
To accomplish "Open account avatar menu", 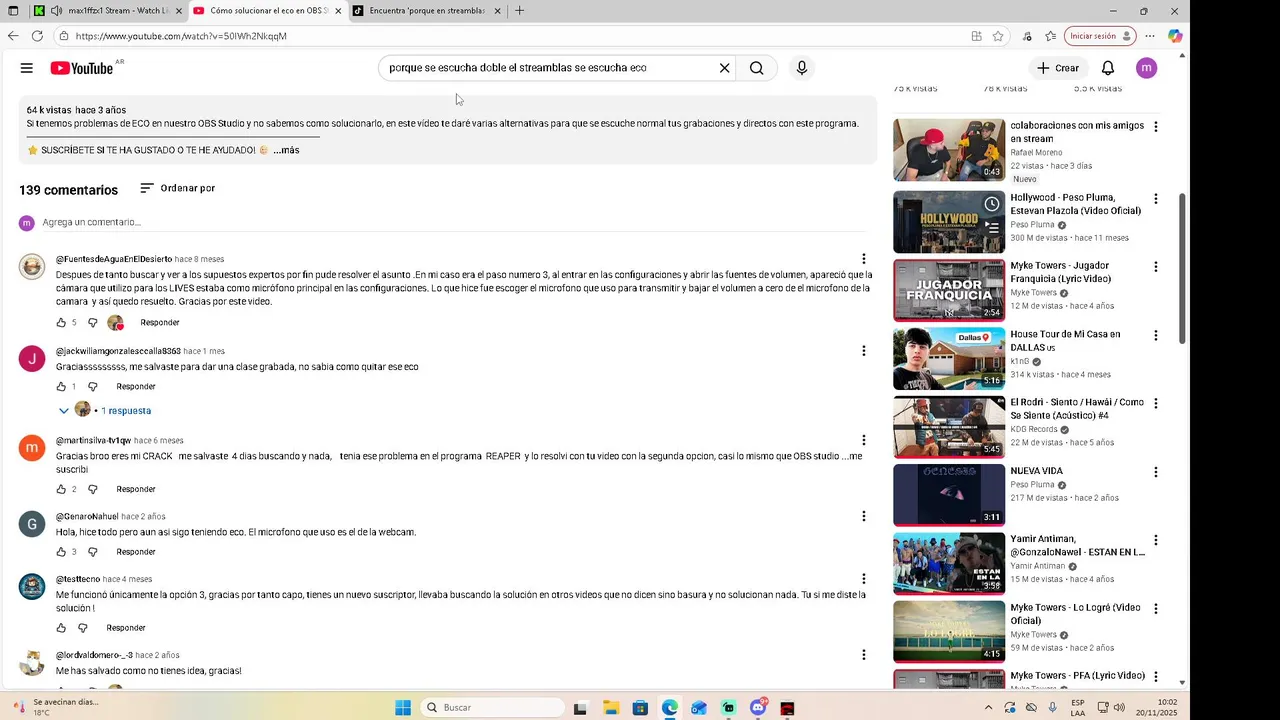I will click(1146, 68).
